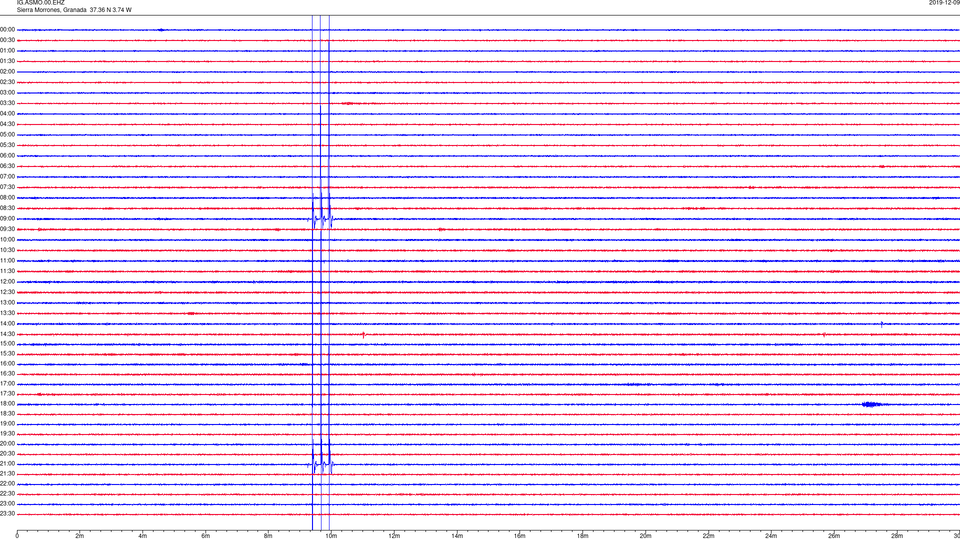Click the '6m' x-axis tick label
The height and width of the screenshot is (540, 960).
coord(206,536)
